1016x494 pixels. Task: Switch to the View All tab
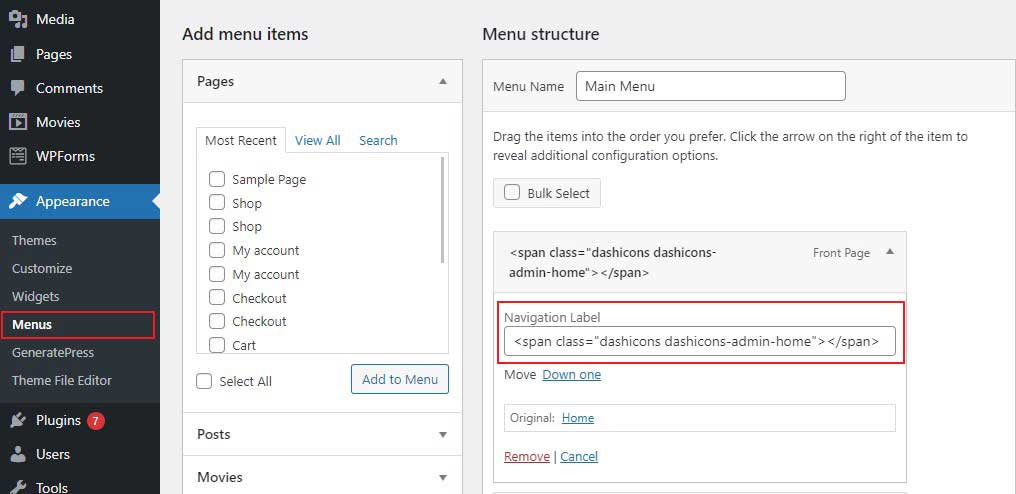coord(318,141)
